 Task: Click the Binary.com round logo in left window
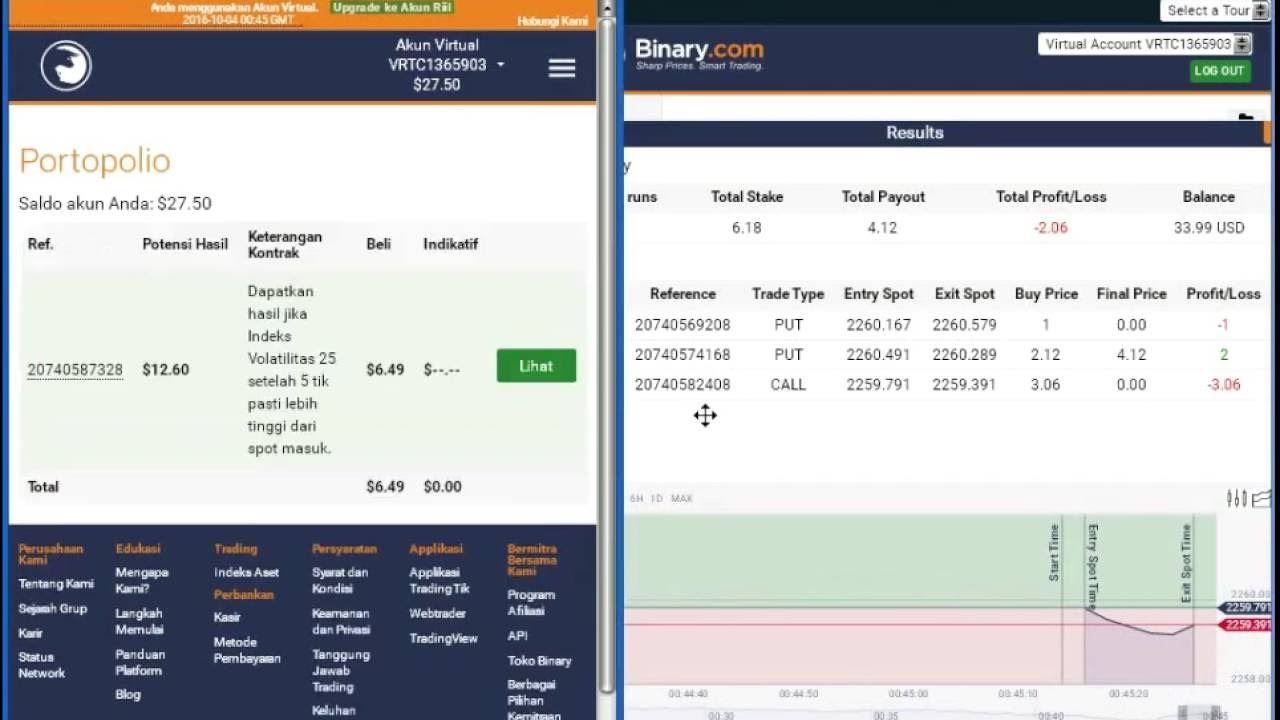coord(66,66)
